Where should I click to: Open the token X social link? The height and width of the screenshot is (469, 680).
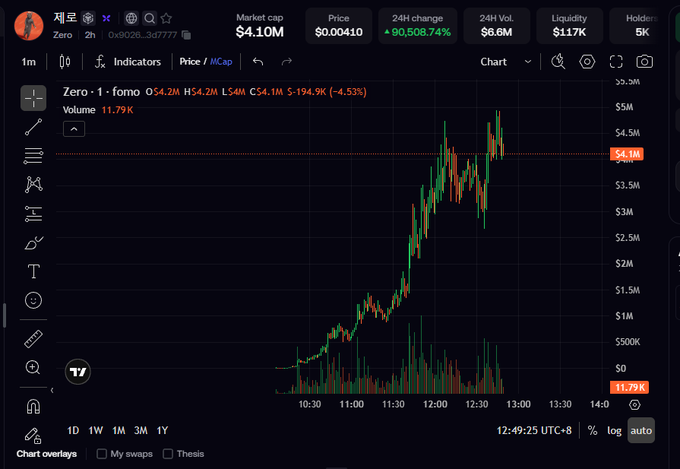click(106, 18)
